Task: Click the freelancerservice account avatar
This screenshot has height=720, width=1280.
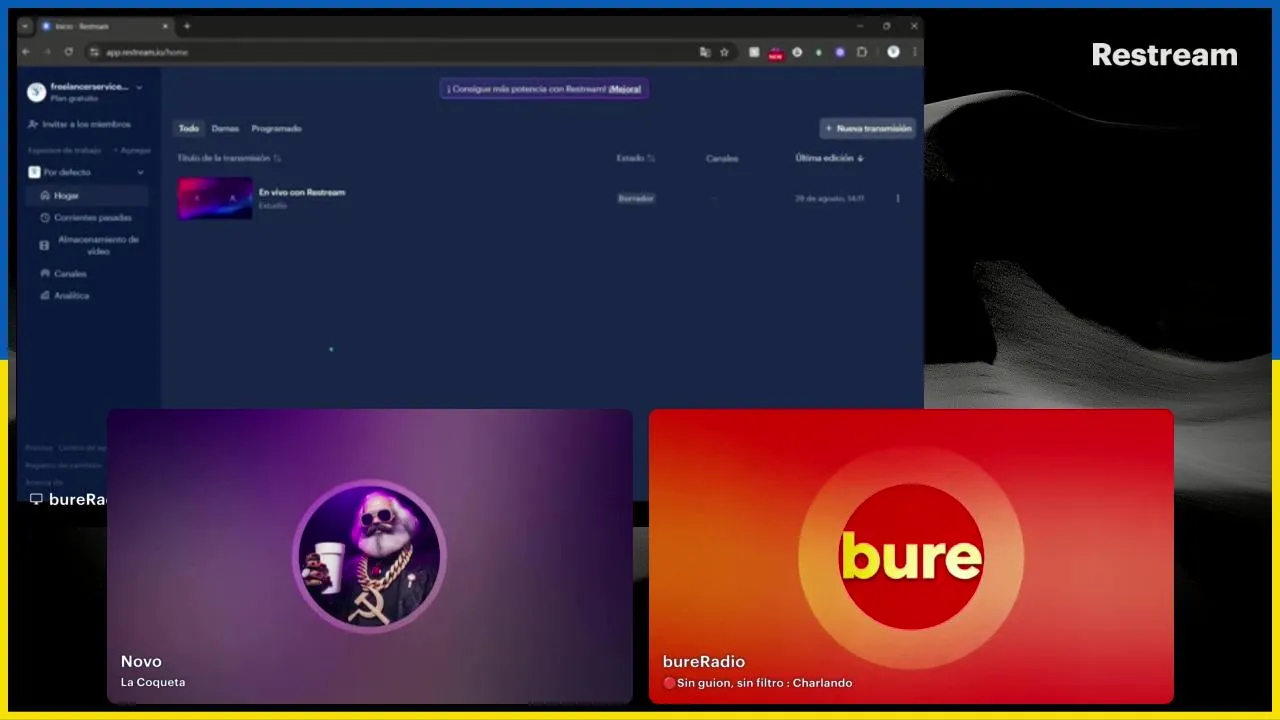Action: 37,92
